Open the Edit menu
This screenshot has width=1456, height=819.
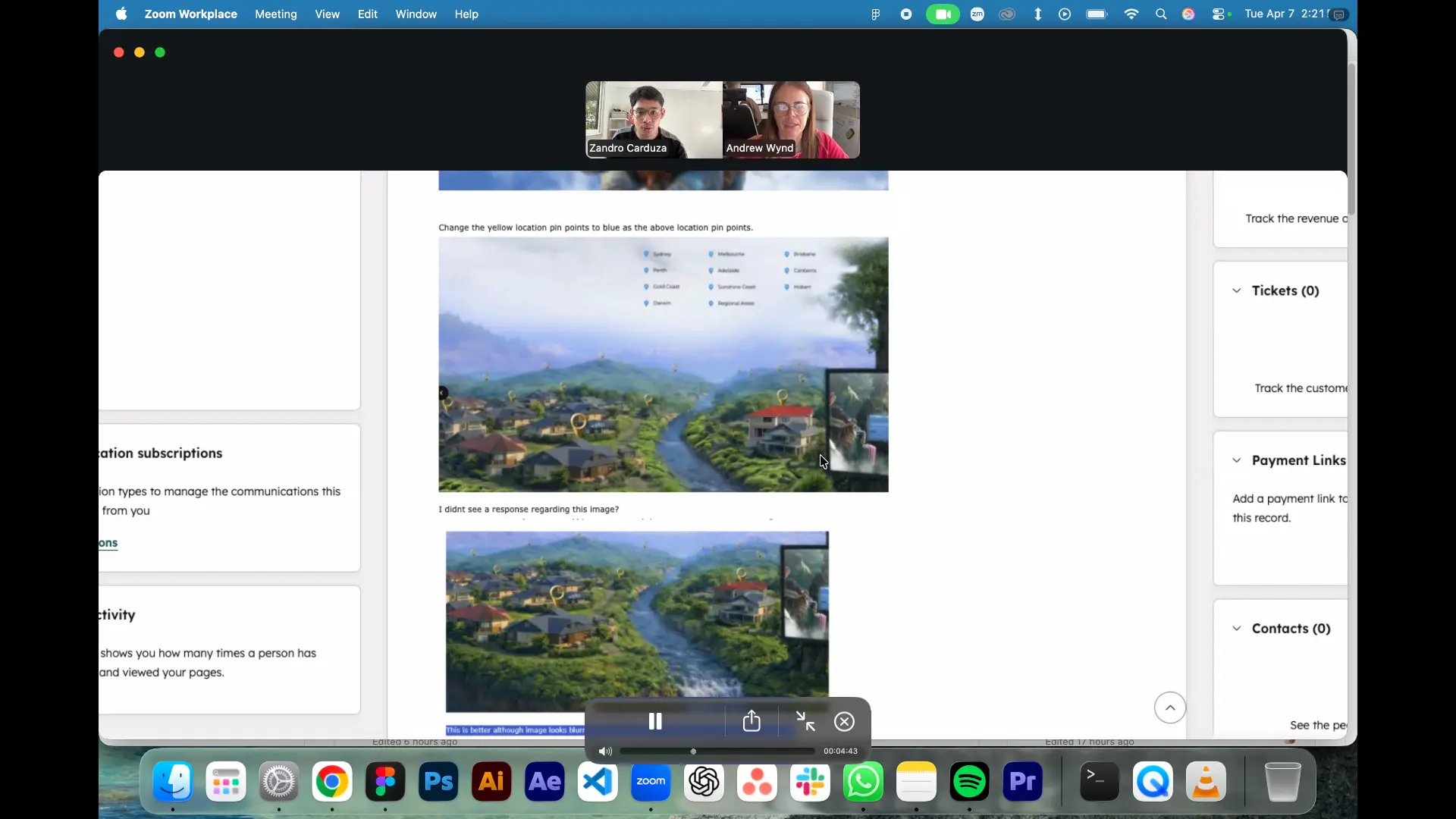368,14
